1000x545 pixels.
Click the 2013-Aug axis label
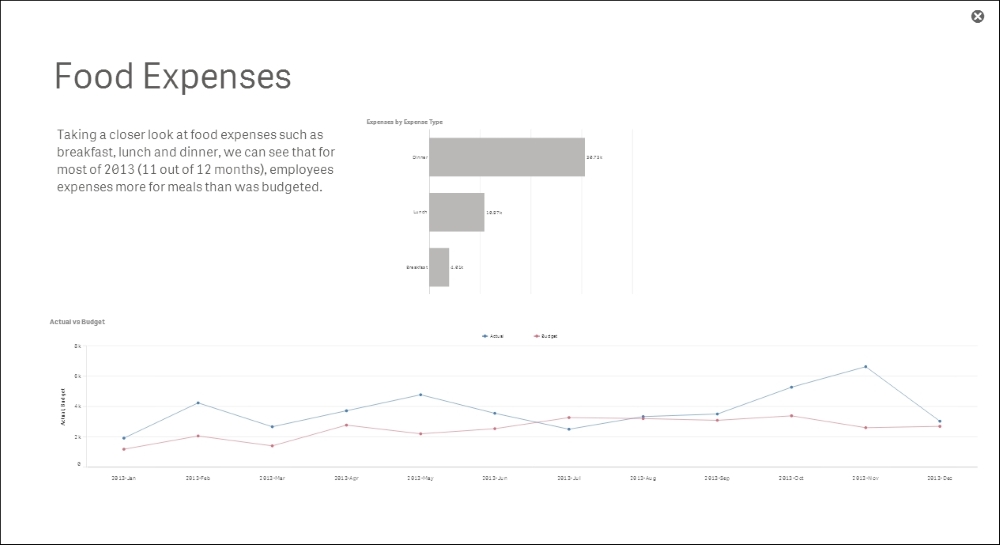click(x=643, y=477)
